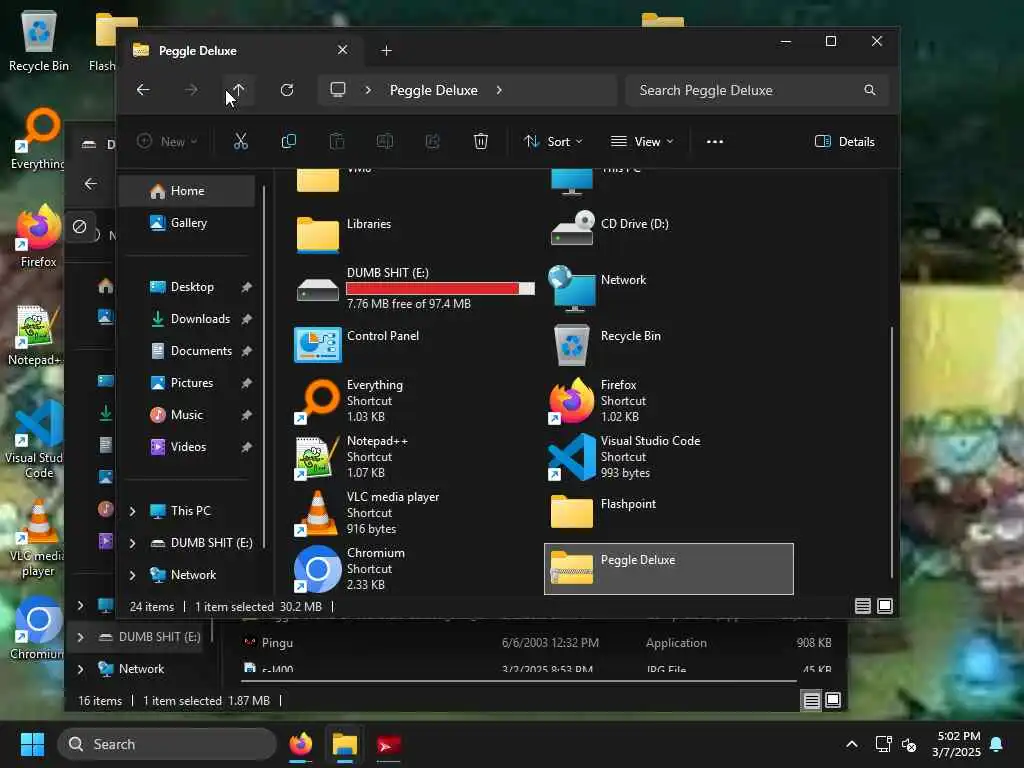Viewport: 1024px width, 768px height.
Task: Click the taskbar Search box
Action: [x=167, y=744]
